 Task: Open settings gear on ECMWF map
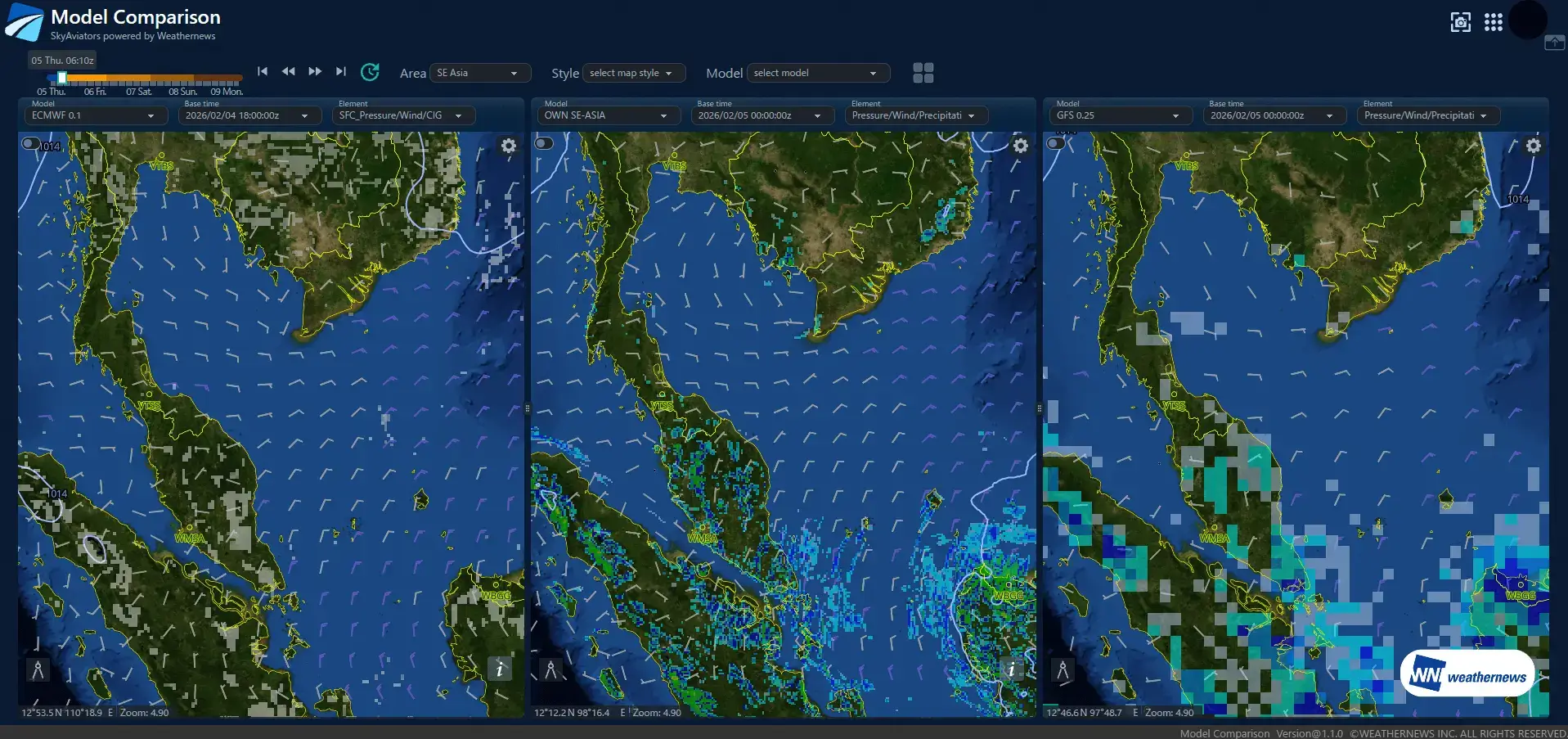(509, 146)
